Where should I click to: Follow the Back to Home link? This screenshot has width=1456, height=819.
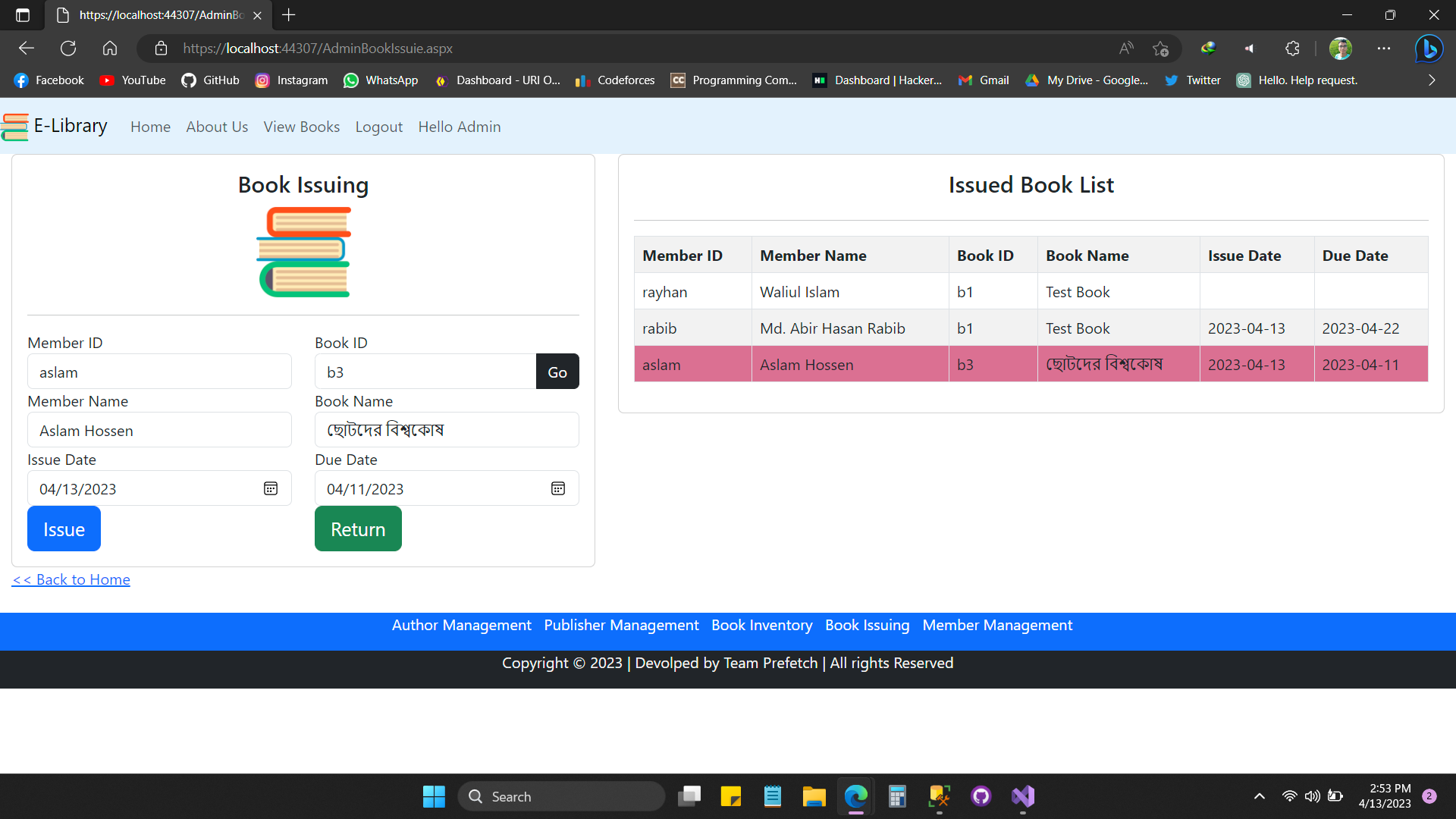pos(71,579)
